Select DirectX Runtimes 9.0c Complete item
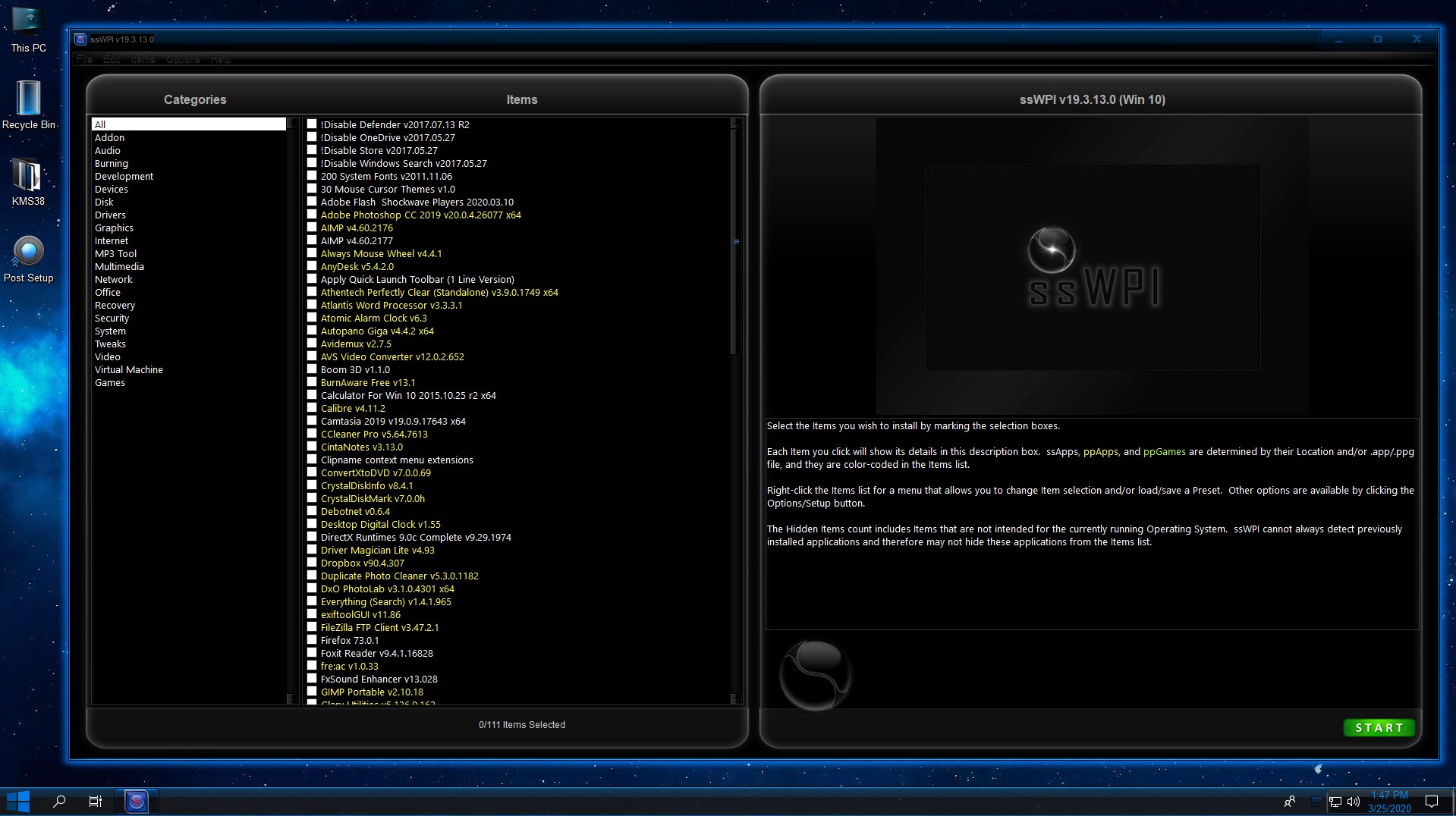 coord(416,537)
